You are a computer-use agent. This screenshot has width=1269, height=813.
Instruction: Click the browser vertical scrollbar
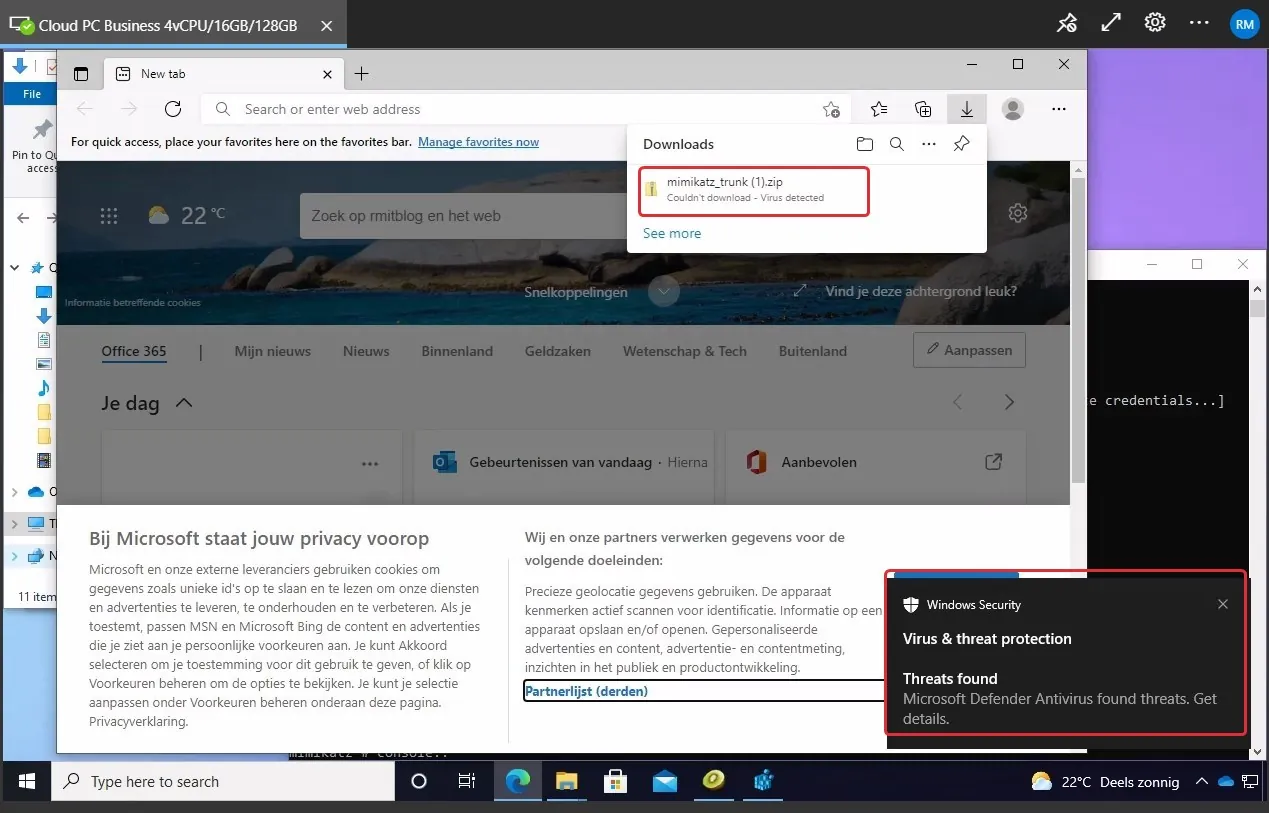point(1077,330)
